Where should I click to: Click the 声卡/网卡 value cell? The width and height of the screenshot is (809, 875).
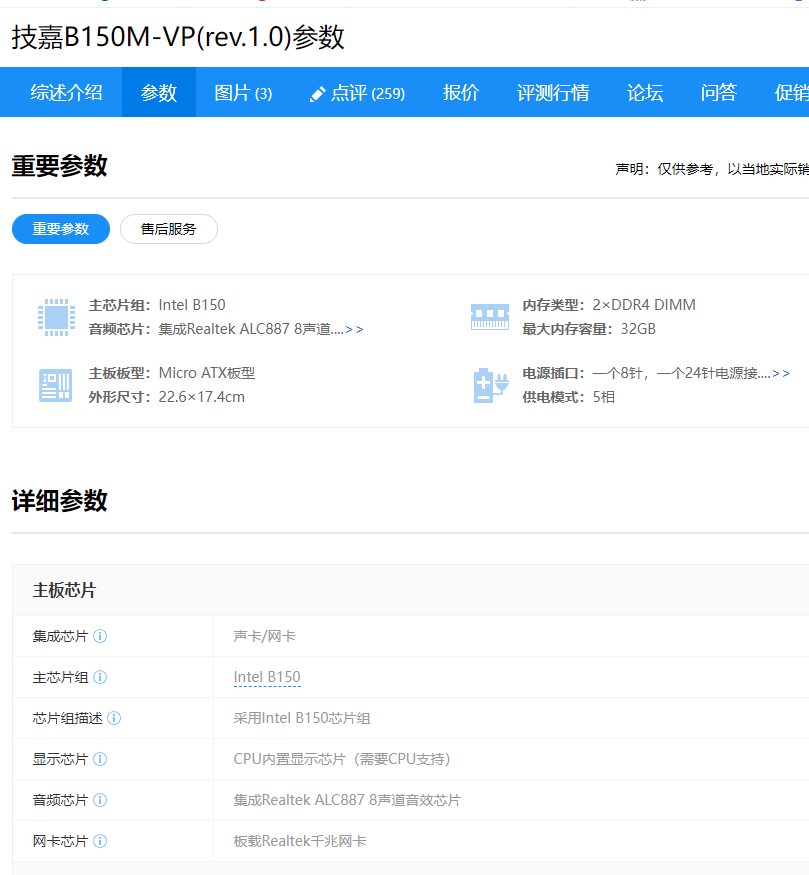coord(264,636)
